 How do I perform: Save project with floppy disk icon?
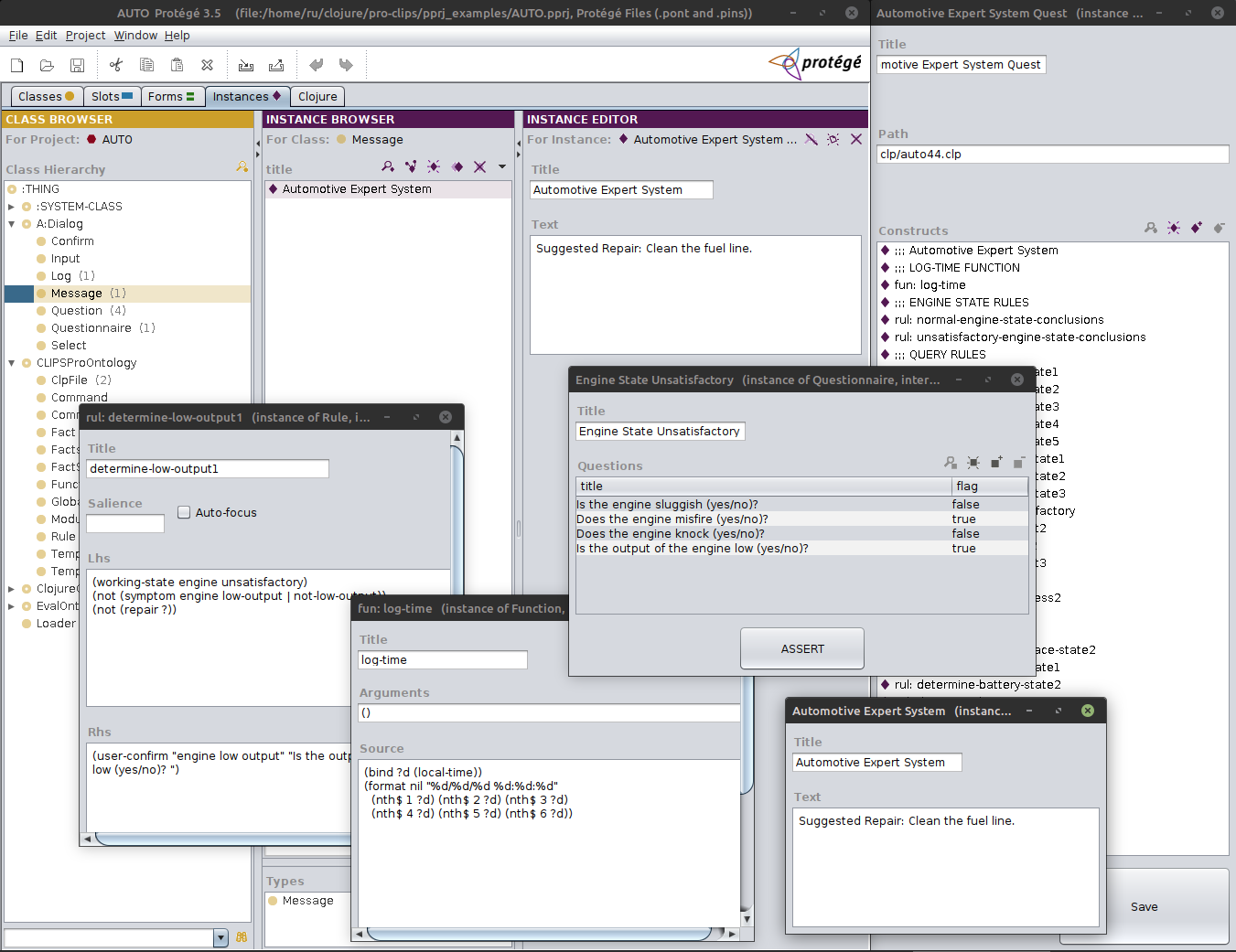coord(78,65)
